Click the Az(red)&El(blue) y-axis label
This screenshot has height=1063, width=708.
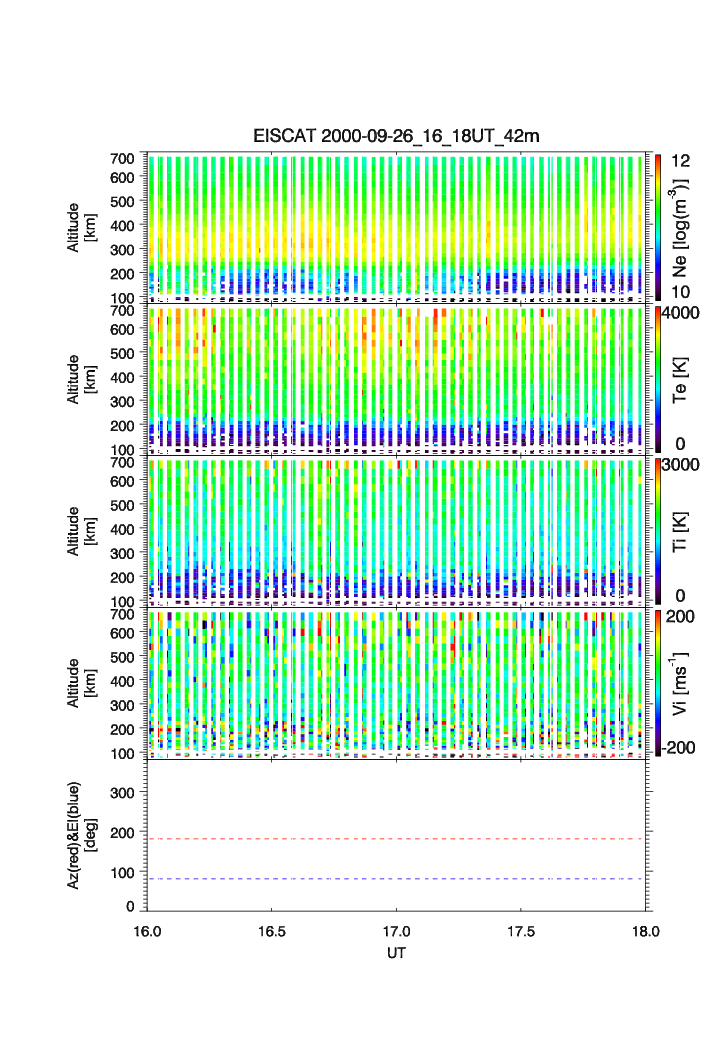(80, 835)
